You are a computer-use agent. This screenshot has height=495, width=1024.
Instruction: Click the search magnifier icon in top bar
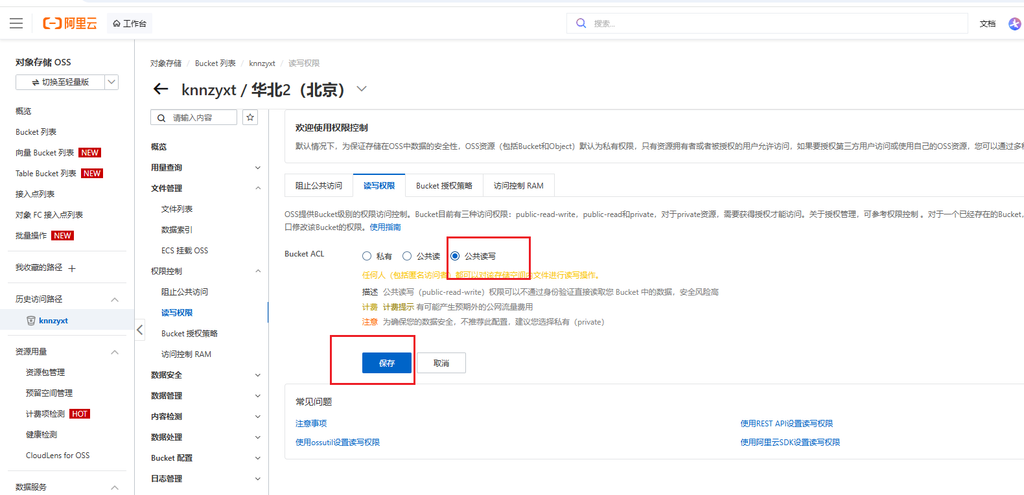pyautogui.click(x=581, y=24)
